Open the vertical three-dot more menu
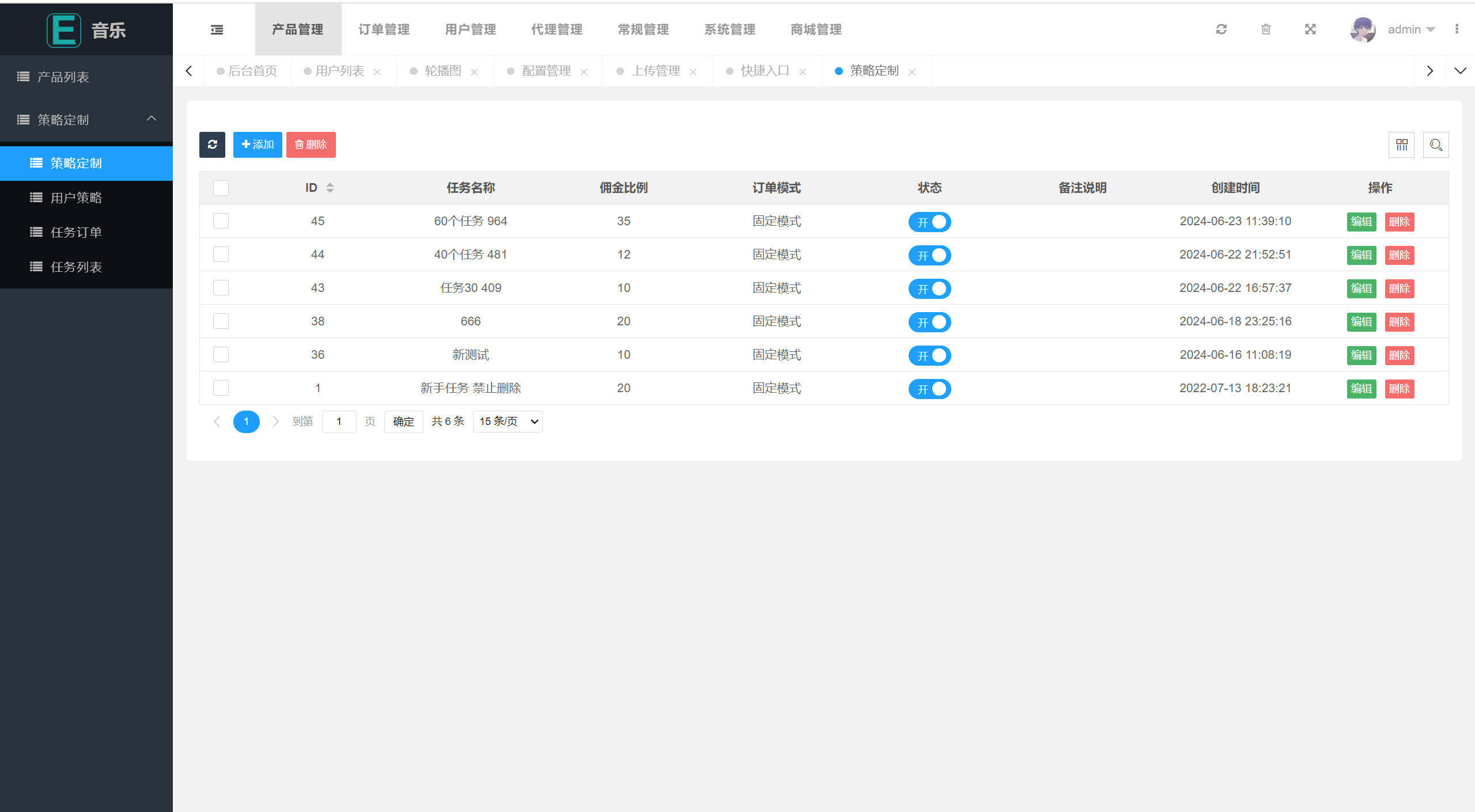 click(x=1457, y=29)
